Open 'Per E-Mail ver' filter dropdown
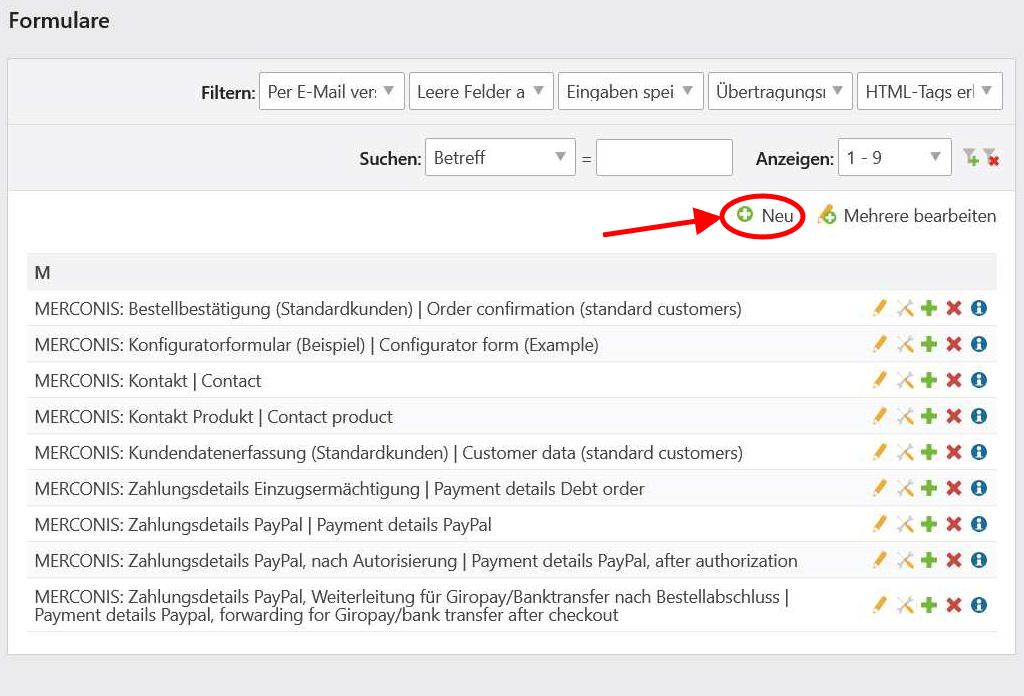The image size is (1024, 696). pos(332,91)
